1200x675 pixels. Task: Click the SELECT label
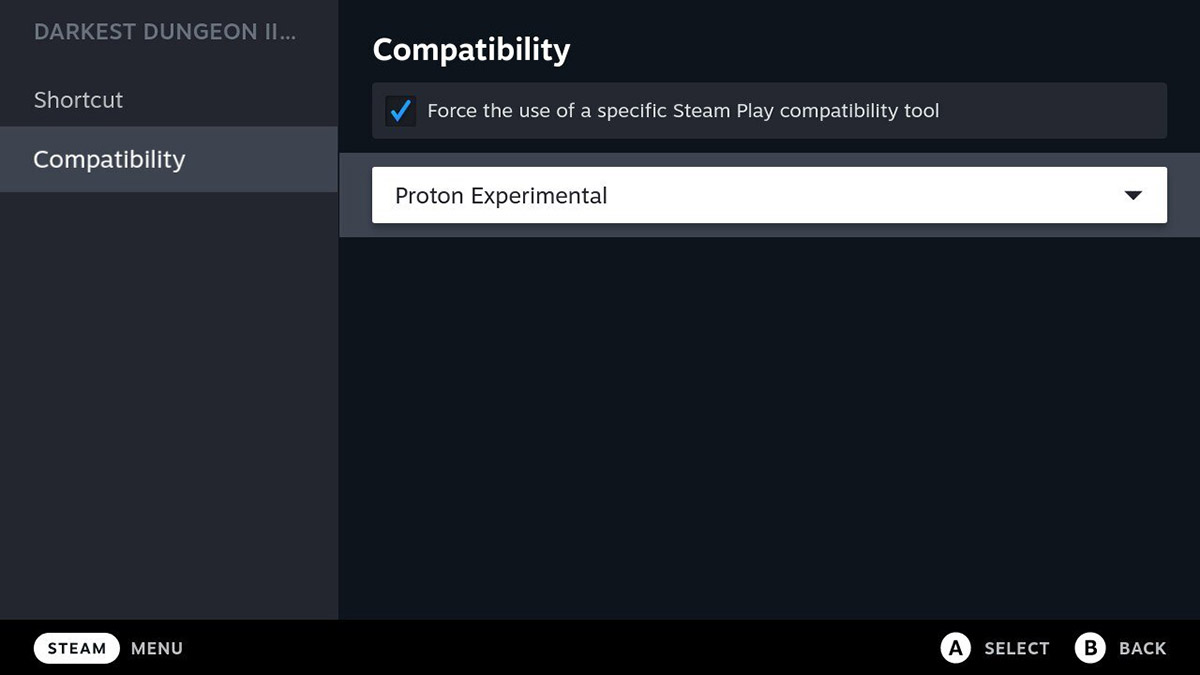(1016, 648)
